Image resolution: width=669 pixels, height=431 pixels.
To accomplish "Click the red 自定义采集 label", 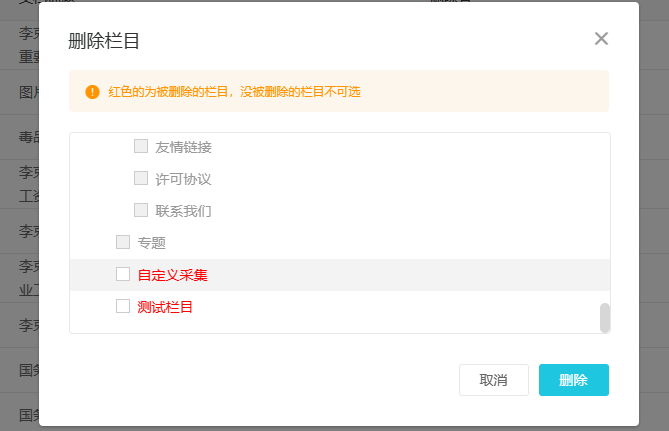I will point(172,275).
